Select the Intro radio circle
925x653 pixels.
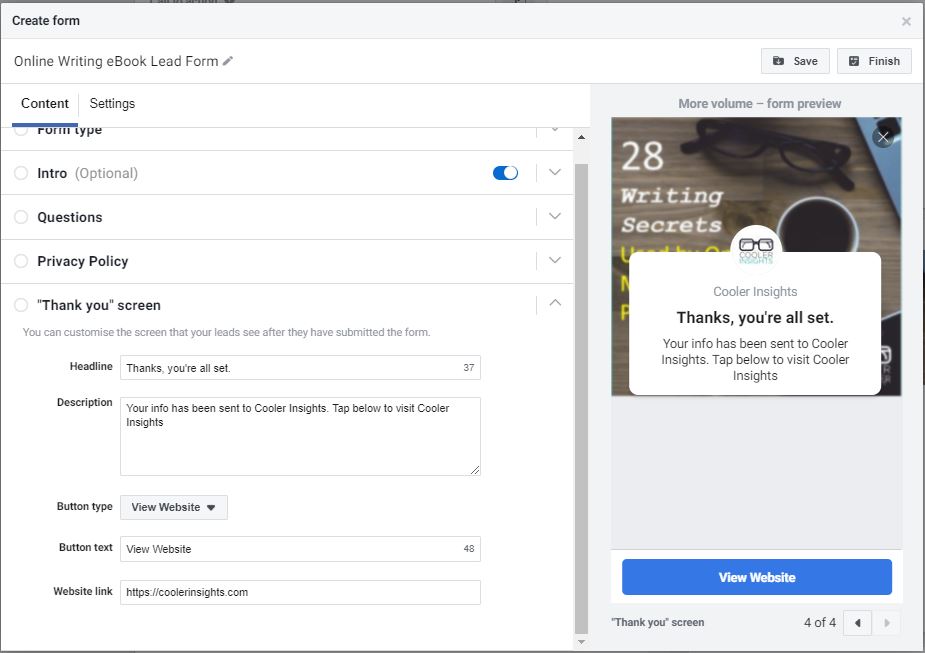coord(21,173)
